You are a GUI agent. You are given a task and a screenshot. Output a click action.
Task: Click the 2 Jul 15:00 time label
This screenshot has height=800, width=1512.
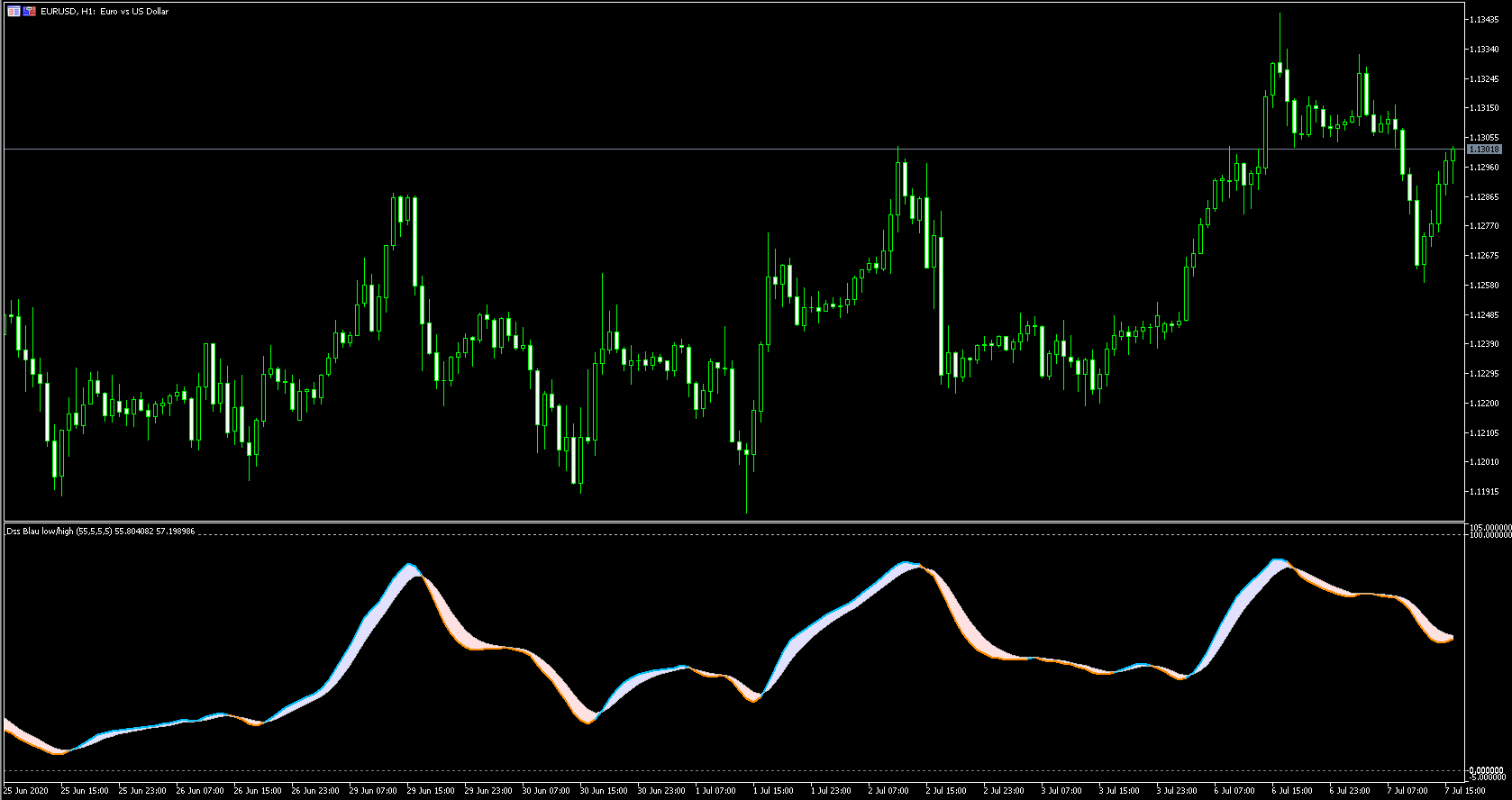pyautogui.click(x=946, y=791)
